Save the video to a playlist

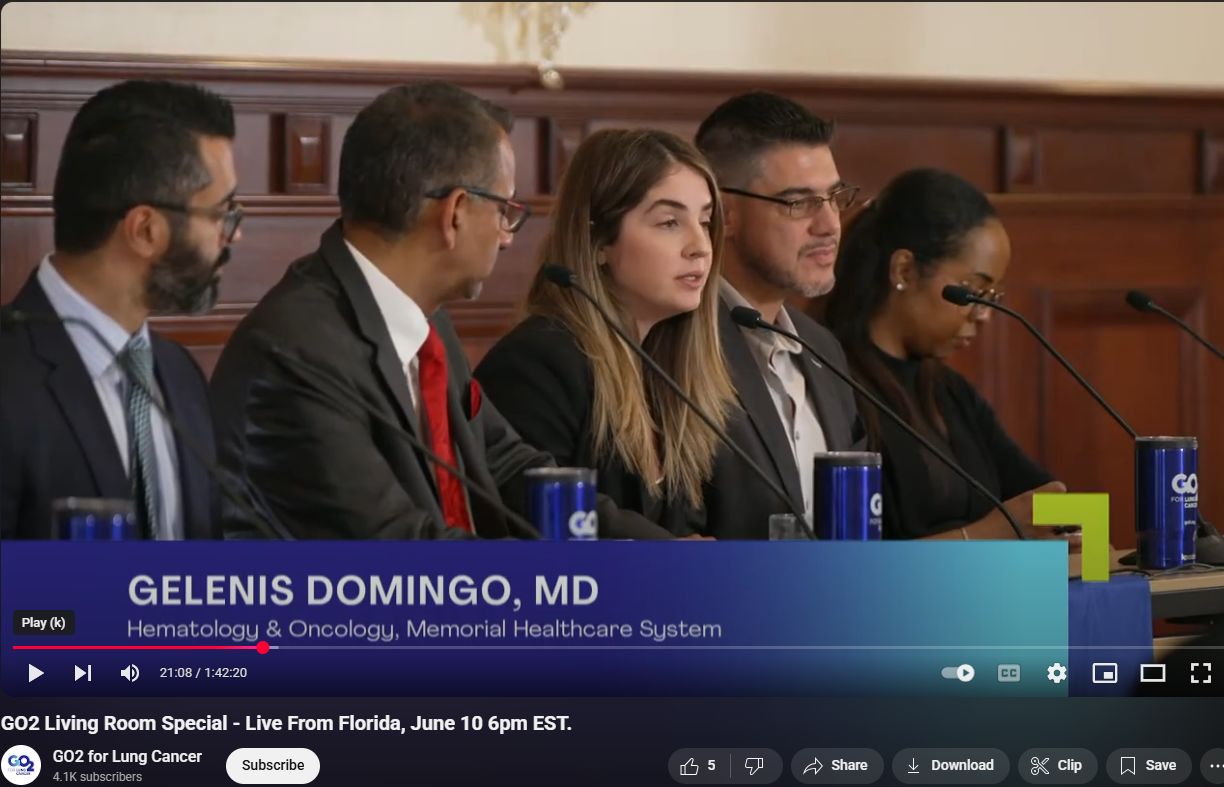1148,765
